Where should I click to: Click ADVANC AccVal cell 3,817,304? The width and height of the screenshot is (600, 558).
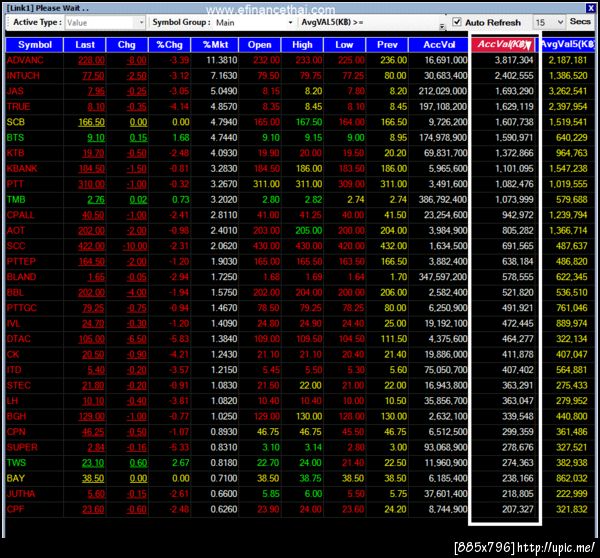point(514,60)
